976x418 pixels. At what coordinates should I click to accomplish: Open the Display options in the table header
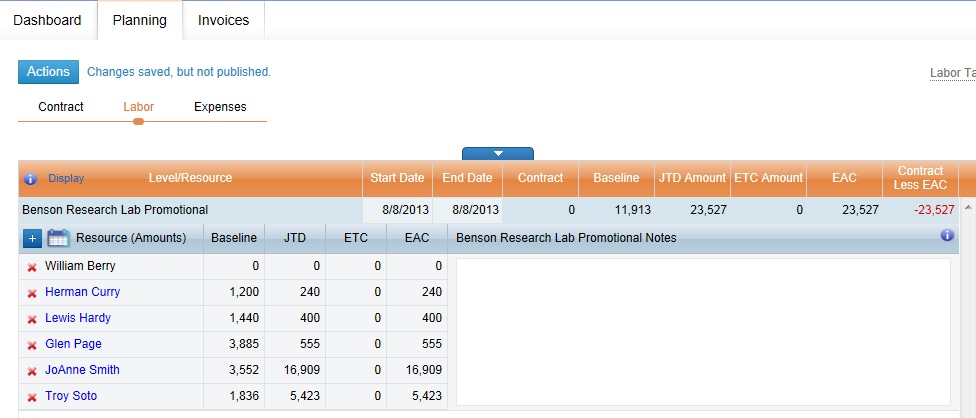click(x=66, y=179)
